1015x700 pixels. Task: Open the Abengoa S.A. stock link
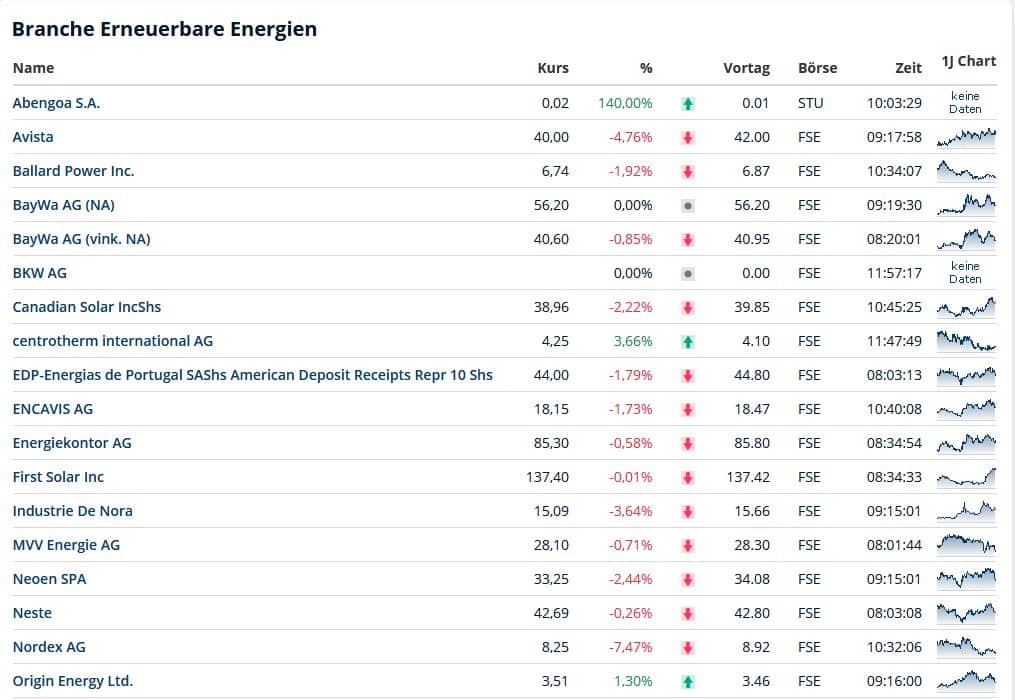pos(56,103)
